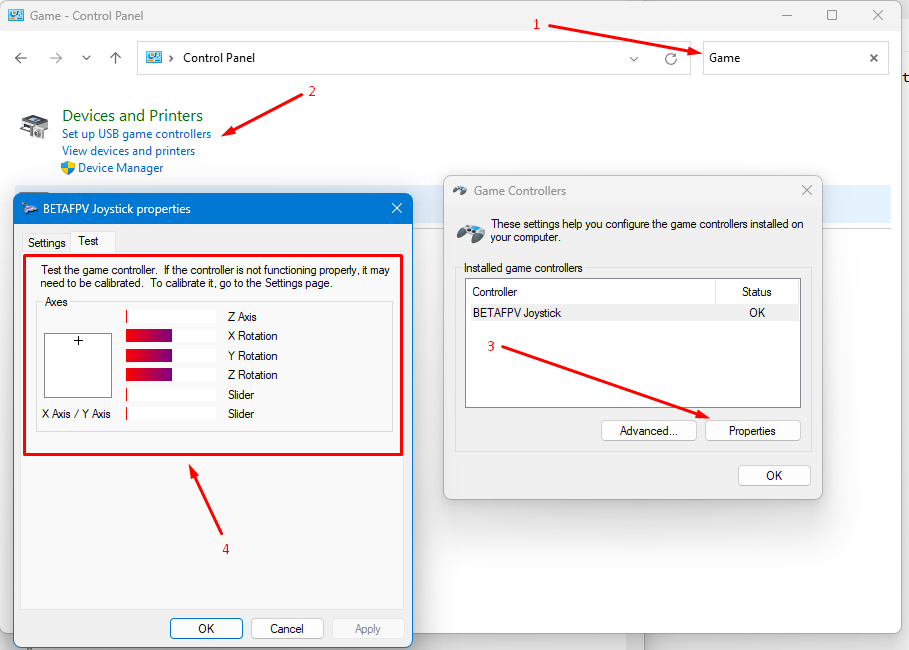Switch to the Settings tab
Screen dimensions: 909x650
[46, 243]
